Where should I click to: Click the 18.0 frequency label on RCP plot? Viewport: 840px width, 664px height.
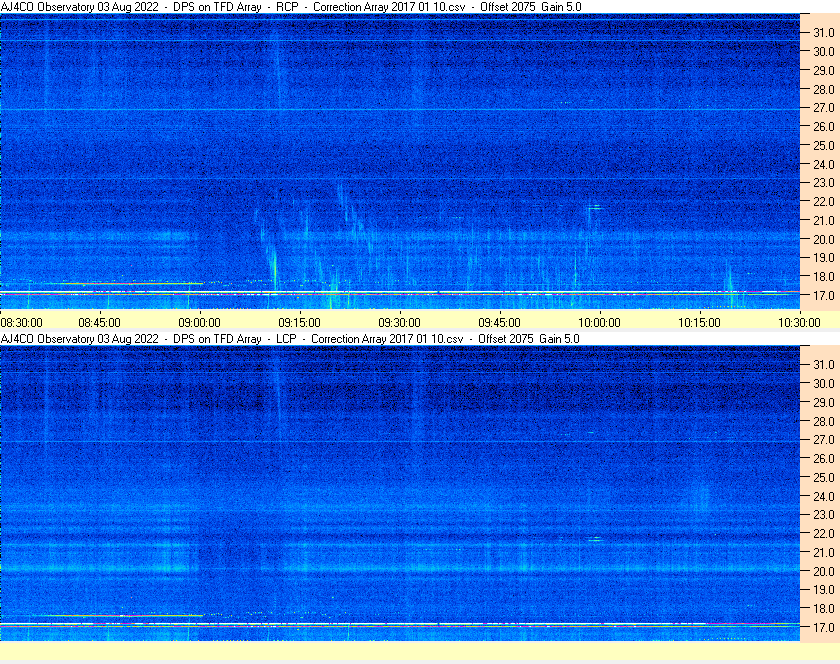824,277
